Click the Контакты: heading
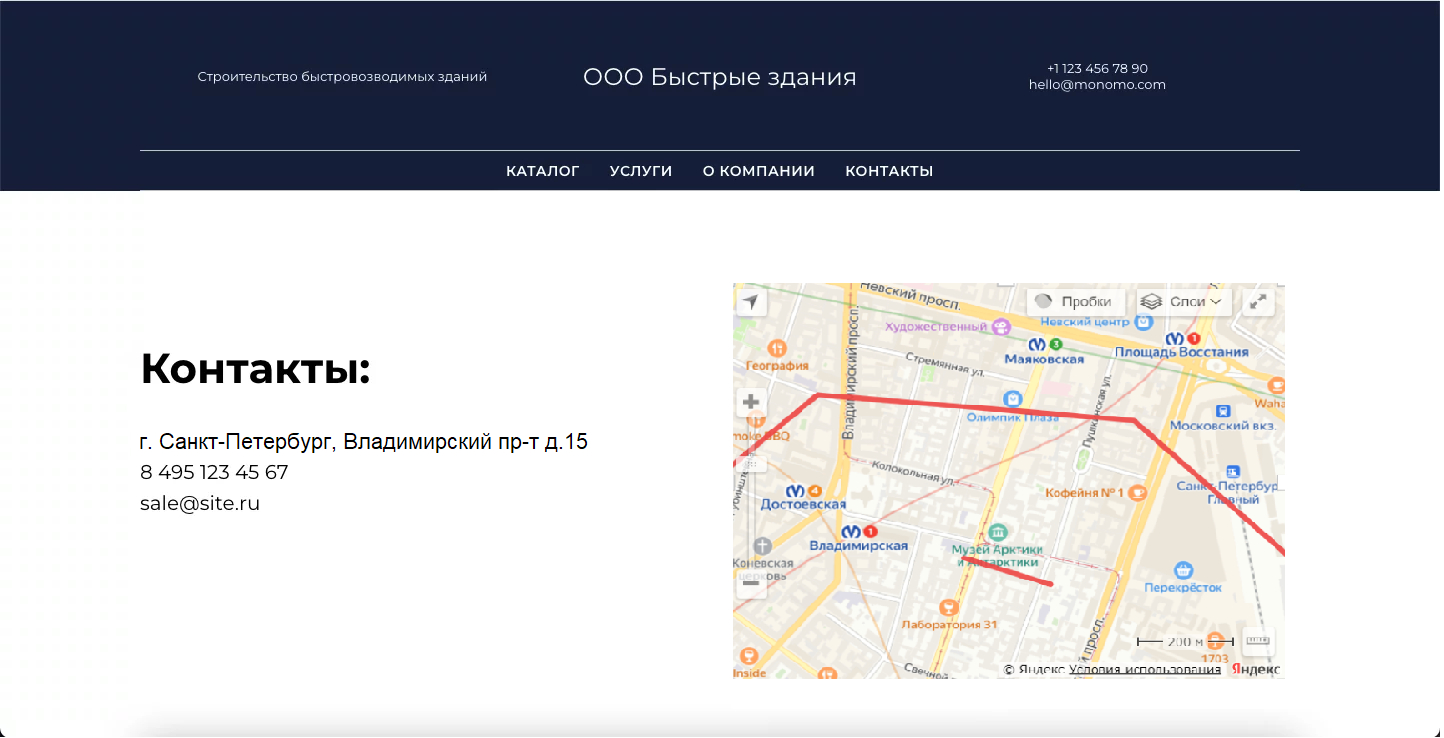 tap(256, 369)
